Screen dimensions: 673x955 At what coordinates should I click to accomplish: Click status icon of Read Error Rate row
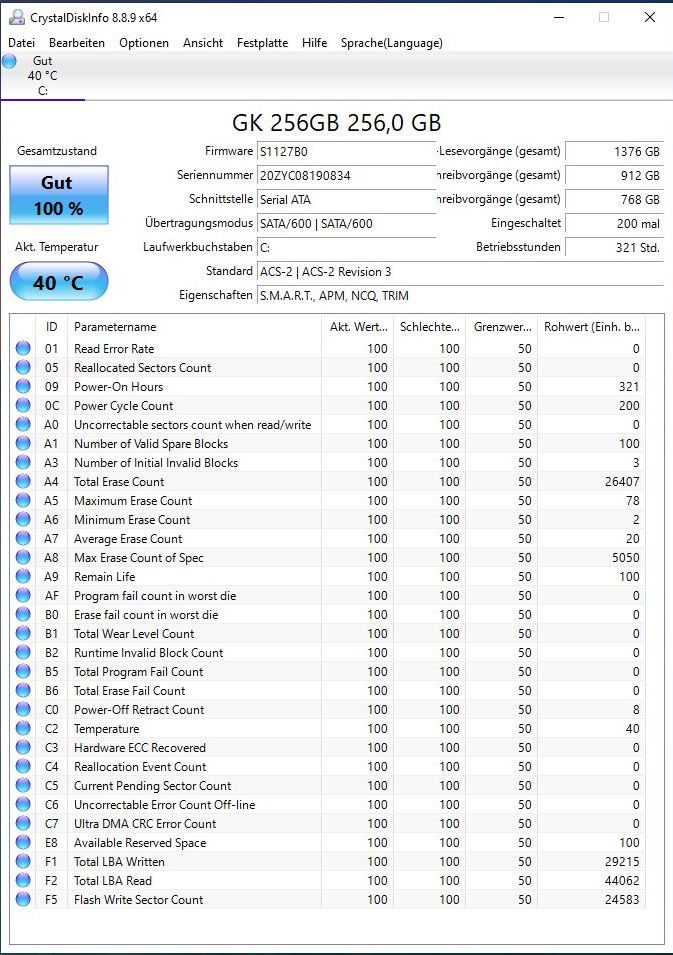(23, 348)
